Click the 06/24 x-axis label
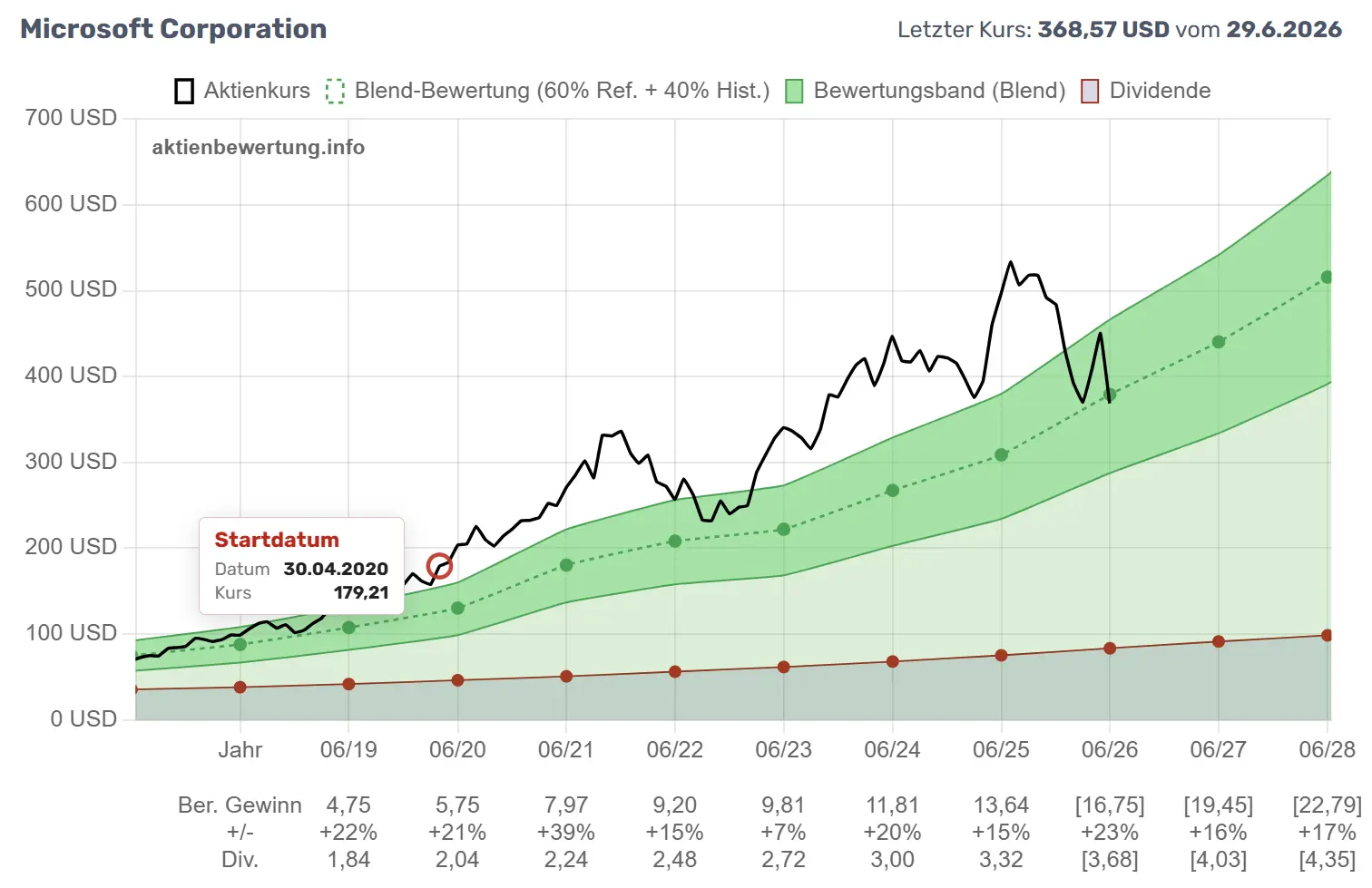Screen dimensions: 1372x888 (x=892, y=750)
